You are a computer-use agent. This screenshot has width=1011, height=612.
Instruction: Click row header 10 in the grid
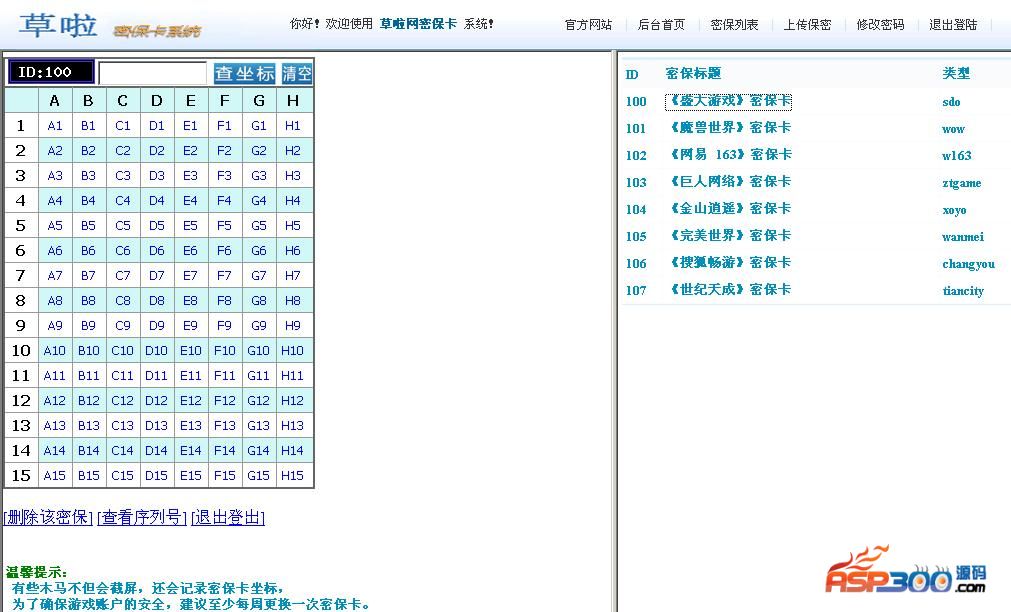point(21,351)
